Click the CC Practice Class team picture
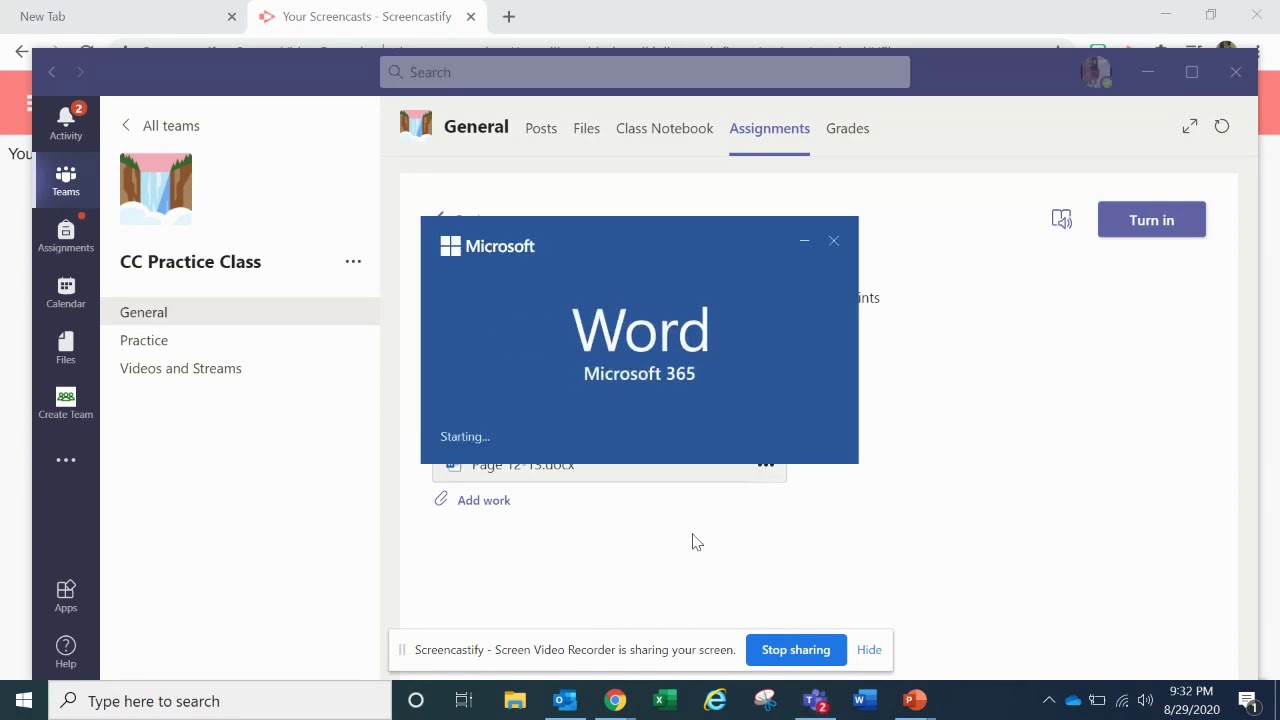 point(156,189)
